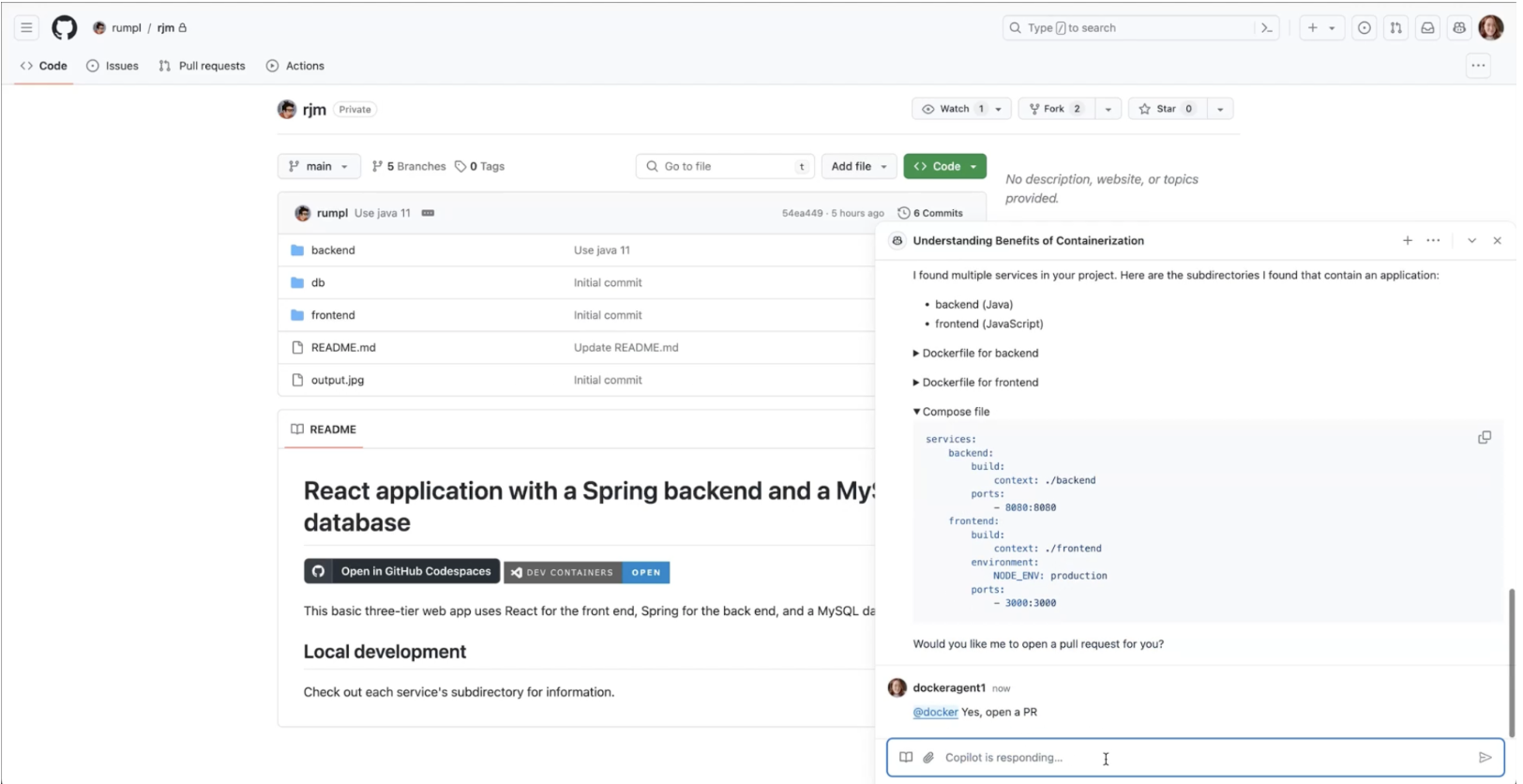Click Open in GitHub Codespaces badge
Viewport: 1523px width, 784px height.
(x=401, y=571)
